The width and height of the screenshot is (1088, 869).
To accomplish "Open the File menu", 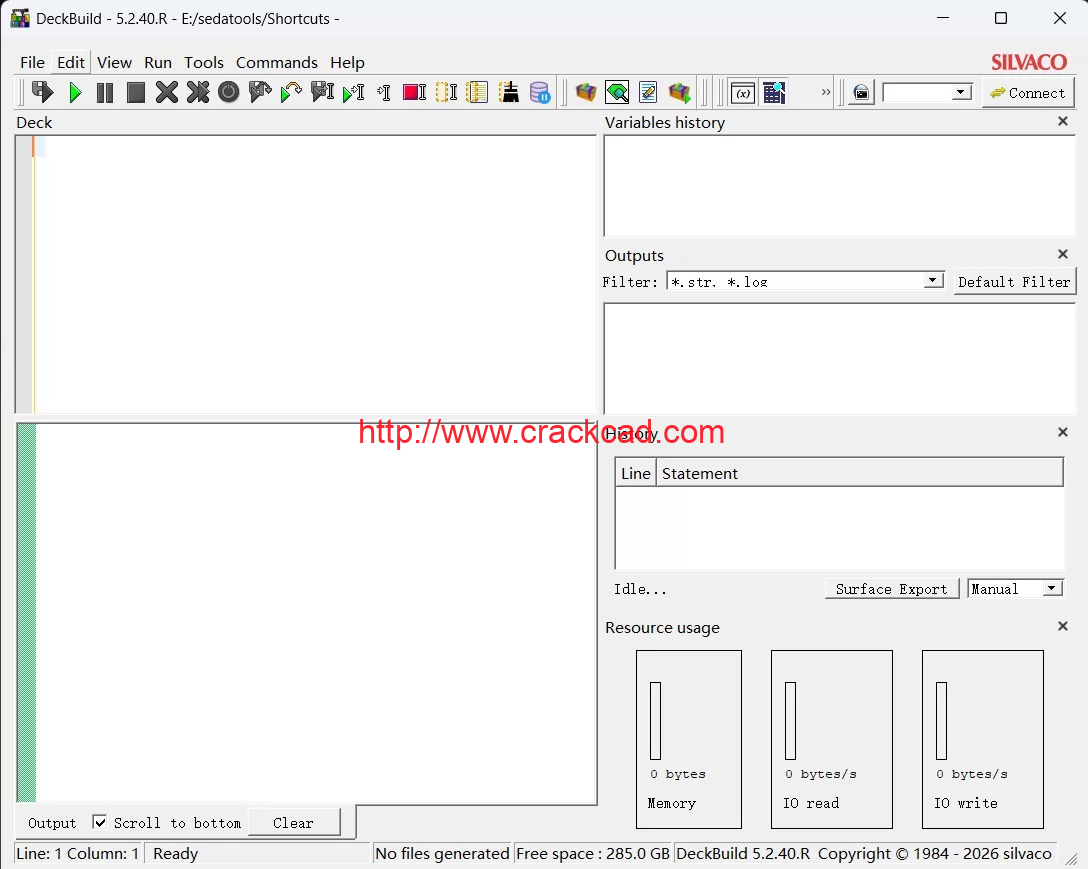I will tap(33, 62).
